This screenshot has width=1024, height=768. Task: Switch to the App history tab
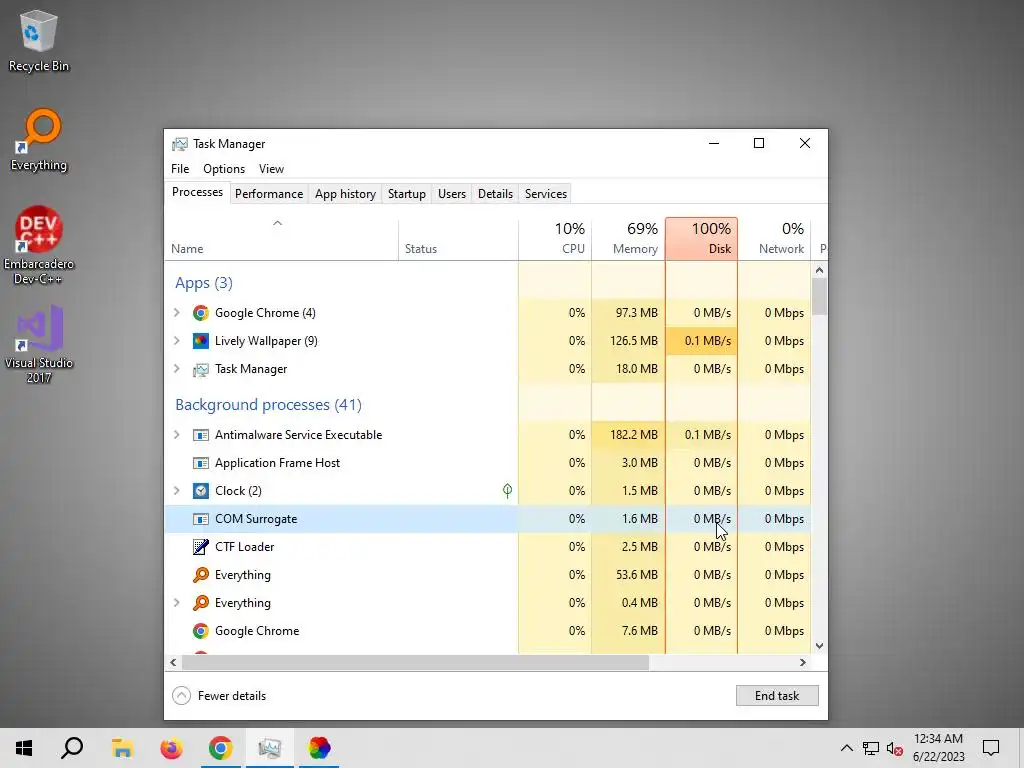(345, 194)
